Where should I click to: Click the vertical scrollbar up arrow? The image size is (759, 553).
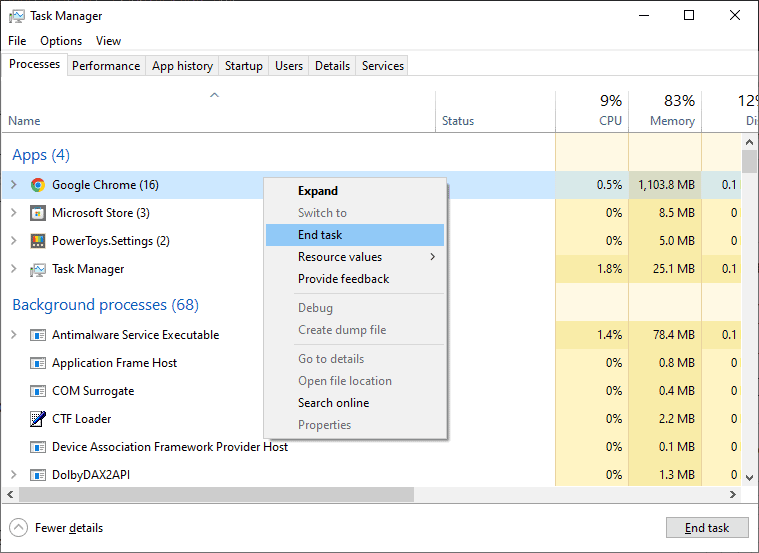[x=749, y=142]
